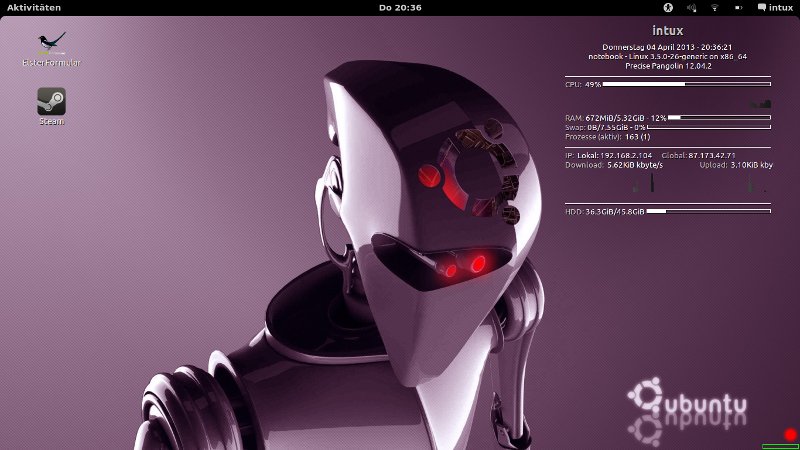Click the date line Donnerstag 04 April 2013
The width and height of the screenshot is (800, 450).
667,47
